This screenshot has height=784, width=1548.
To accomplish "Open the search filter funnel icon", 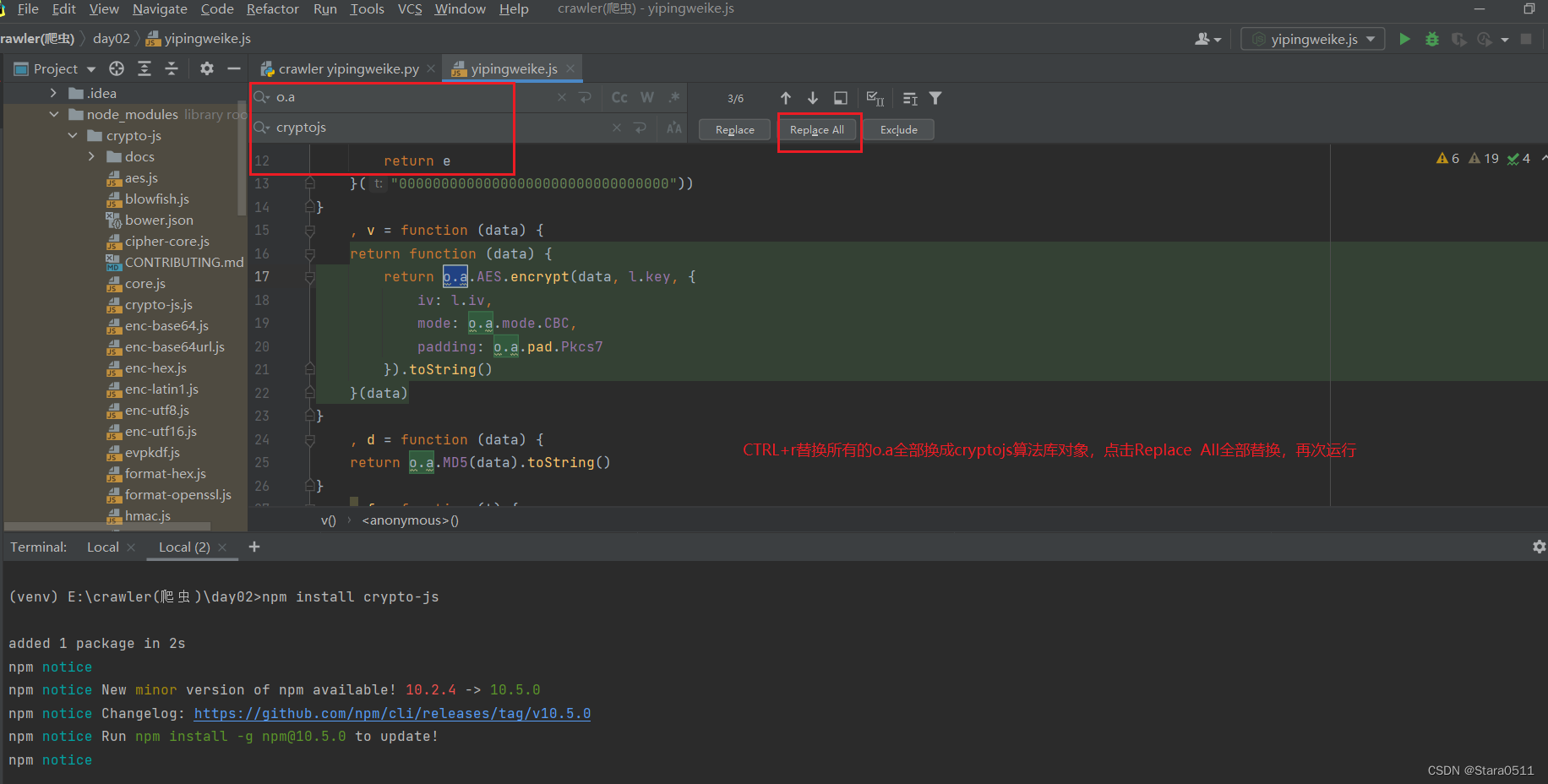I will click(x=935, y=98).
